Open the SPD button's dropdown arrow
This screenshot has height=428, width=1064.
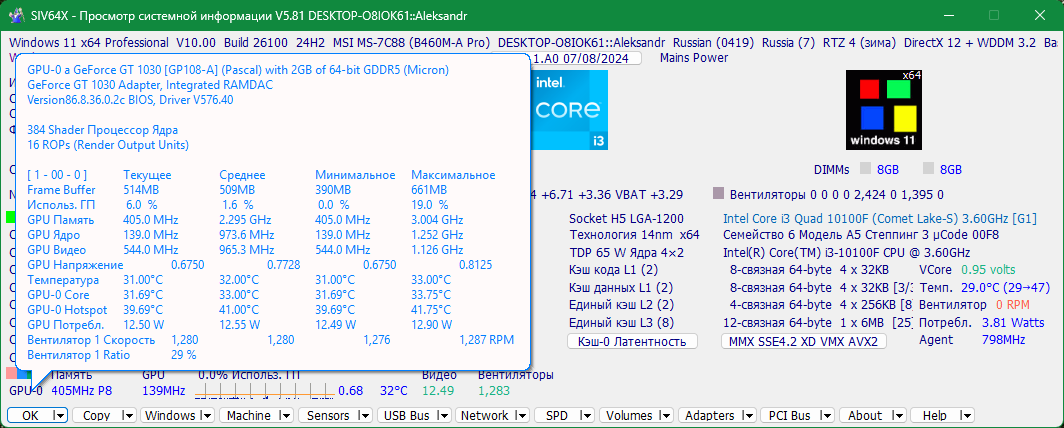pyautogui.click(x=590, y=415)
